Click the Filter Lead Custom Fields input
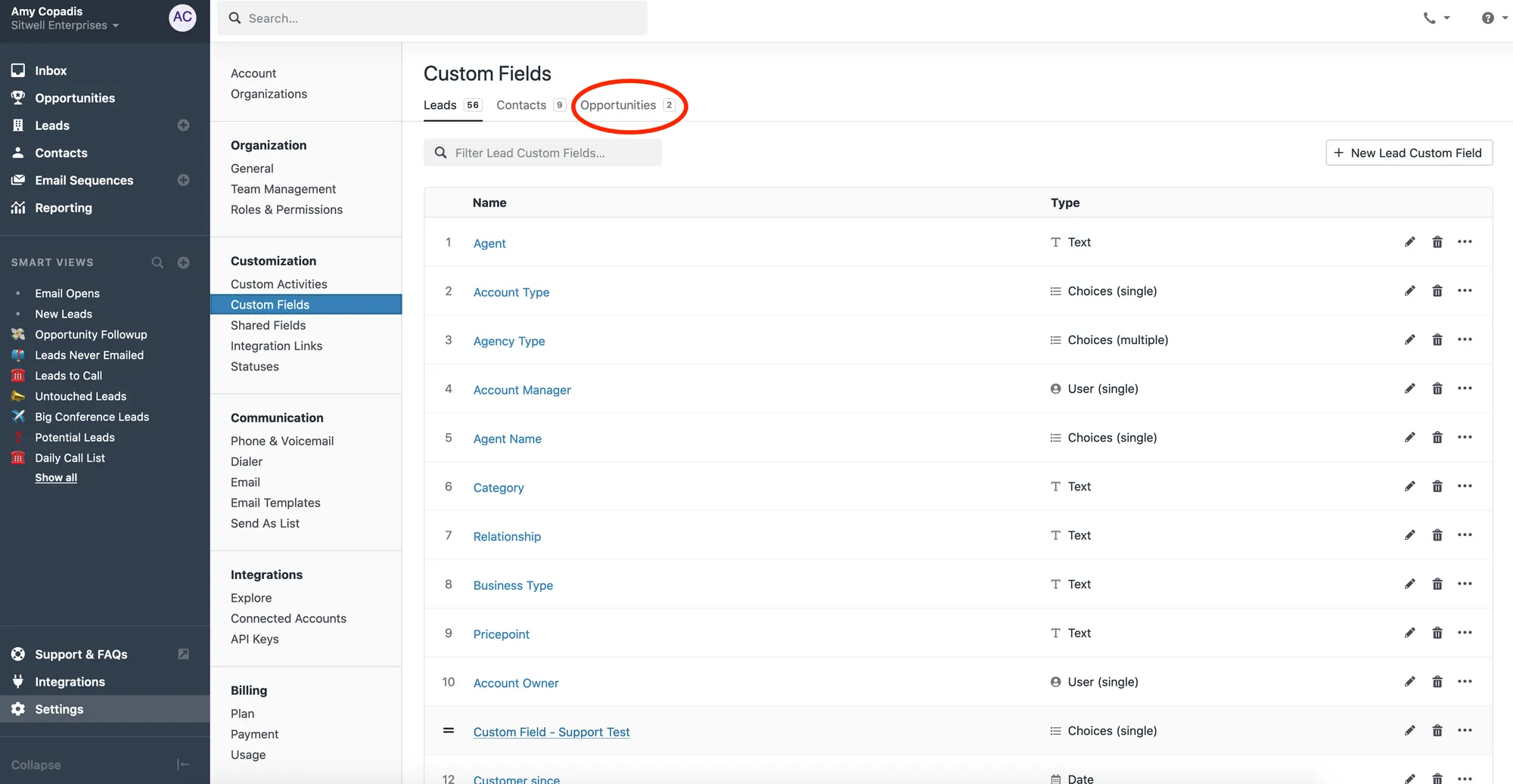 click(552, 153)
